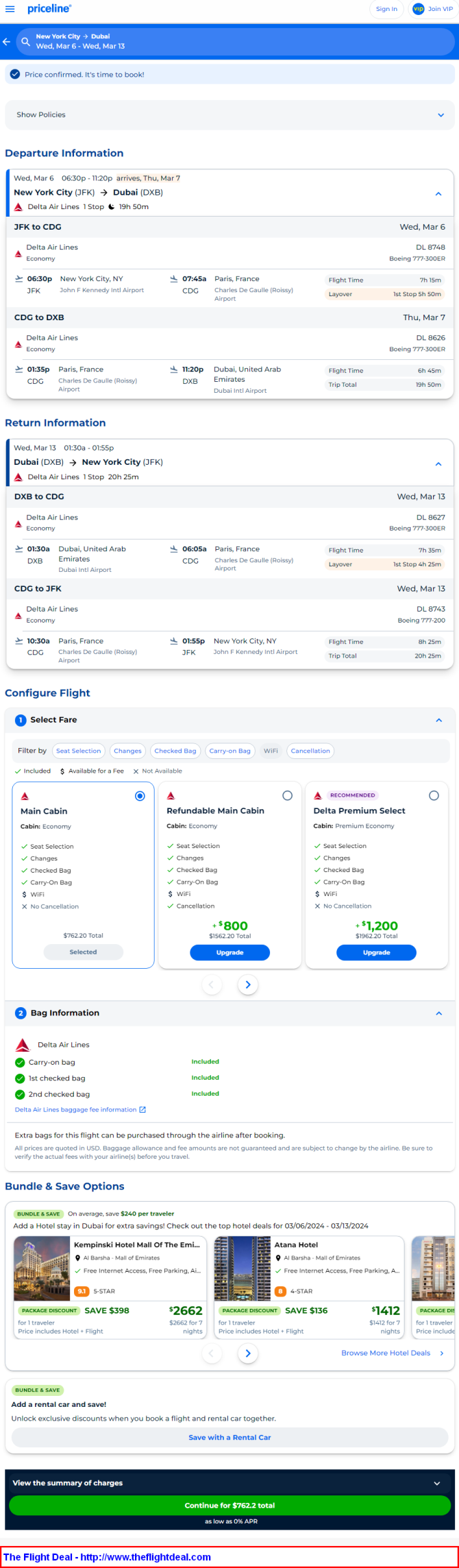Show next hotel deals arrow

pyautogui.click(x=248, y=1353)
